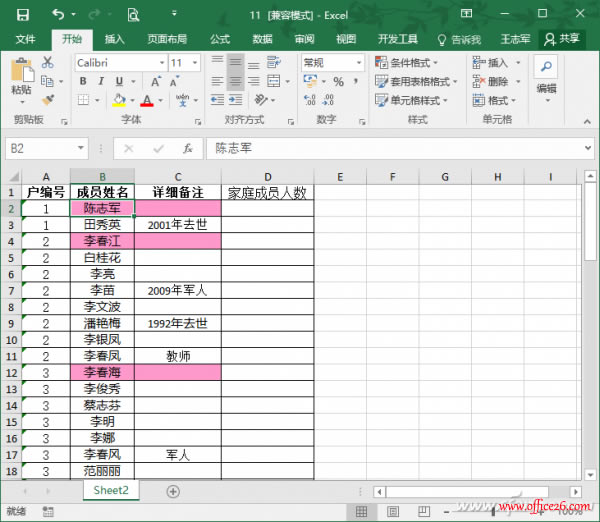Click the Paste clipboard icon
This screenshot has height=522, width=600.
click(x=22, y=71)
